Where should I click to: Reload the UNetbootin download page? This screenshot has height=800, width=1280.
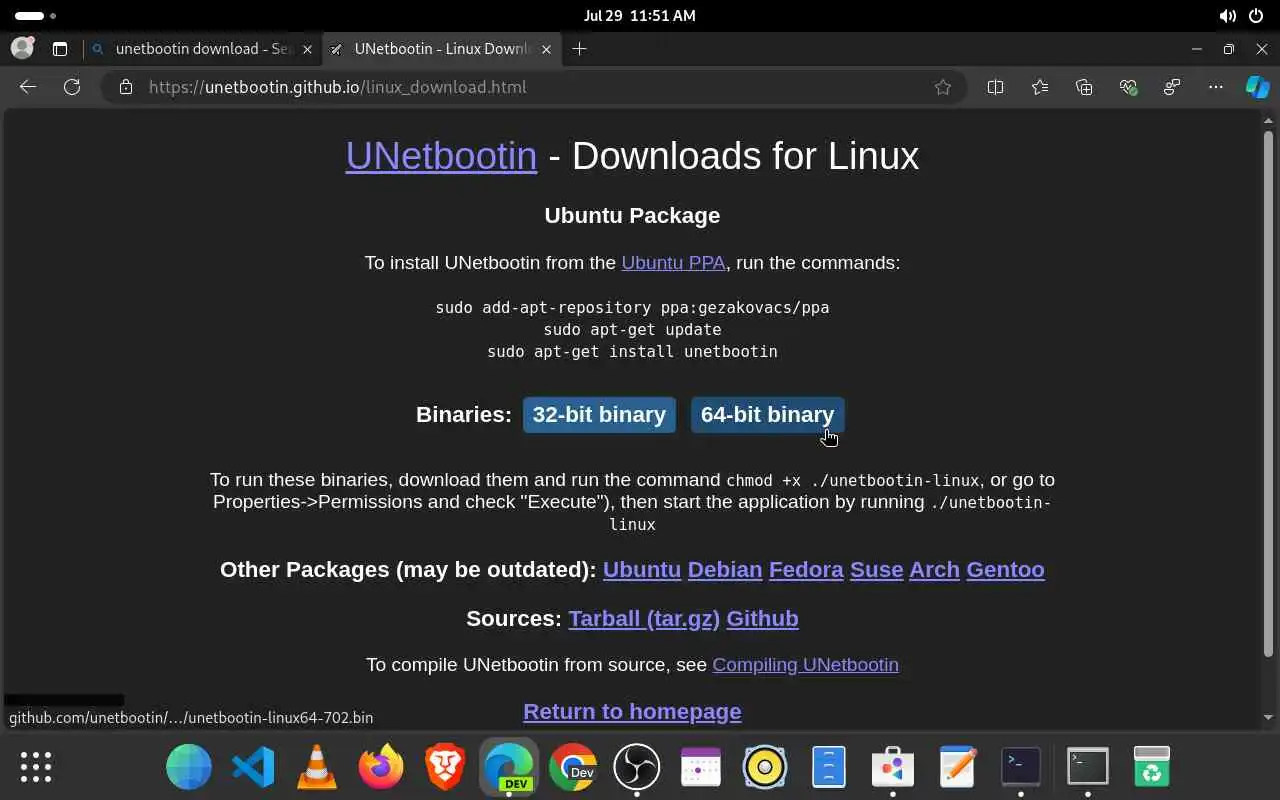[x=72, y=87]
